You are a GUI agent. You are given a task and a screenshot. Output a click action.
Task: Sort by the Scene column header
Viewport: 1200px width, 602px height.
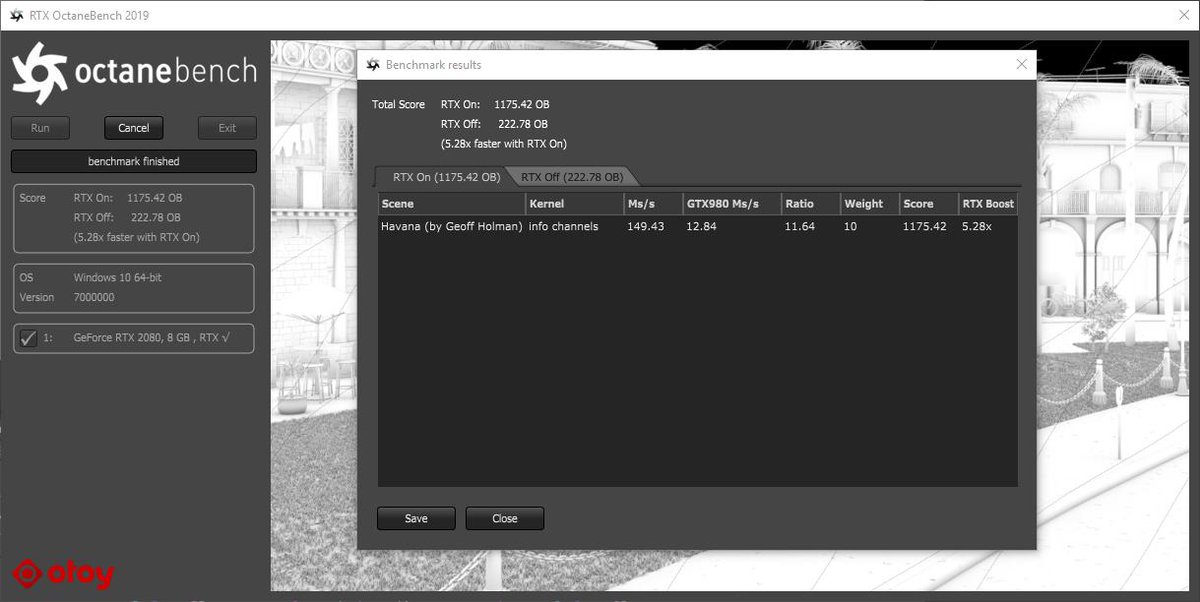coord(451,204)
